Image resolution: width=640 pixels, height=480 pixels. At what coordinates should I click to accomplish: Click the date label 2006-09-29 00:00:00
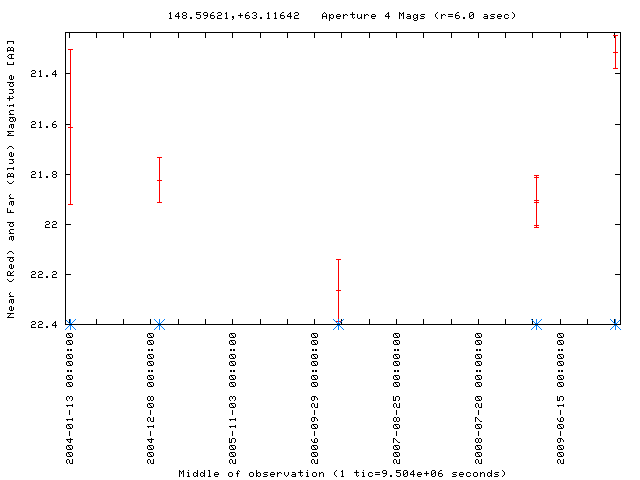tap(315, 398)
